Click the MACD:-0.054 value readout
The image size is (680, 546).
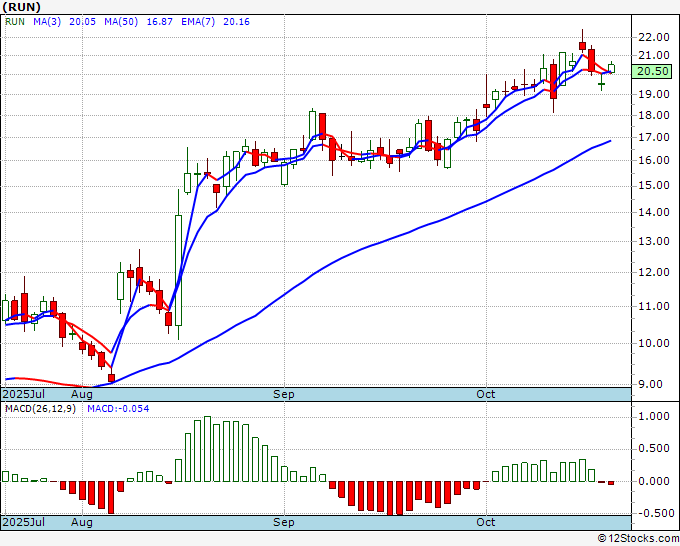118,409
